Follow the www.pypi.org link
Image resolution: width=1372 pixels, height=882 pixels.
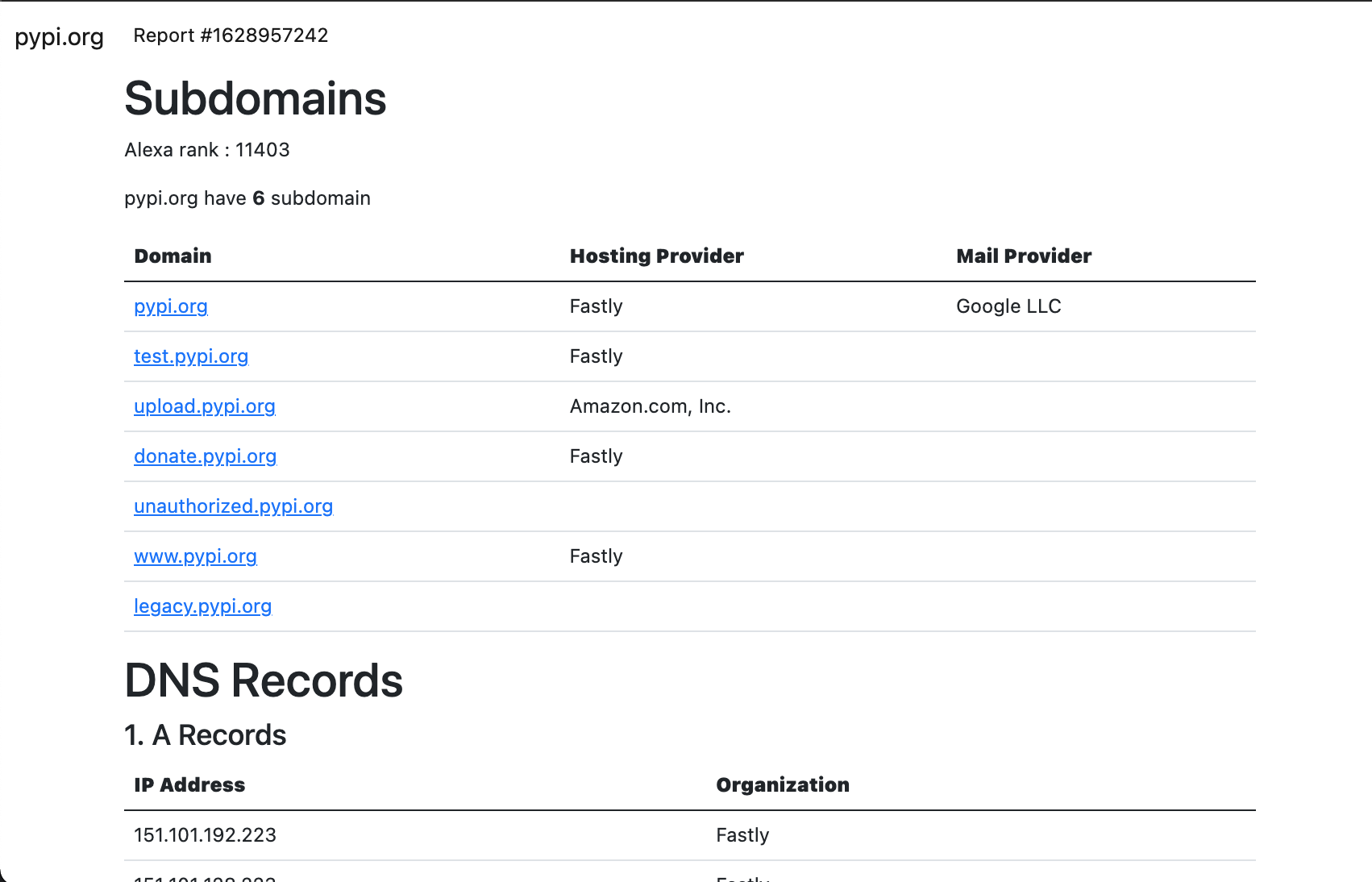pos(196,556)
